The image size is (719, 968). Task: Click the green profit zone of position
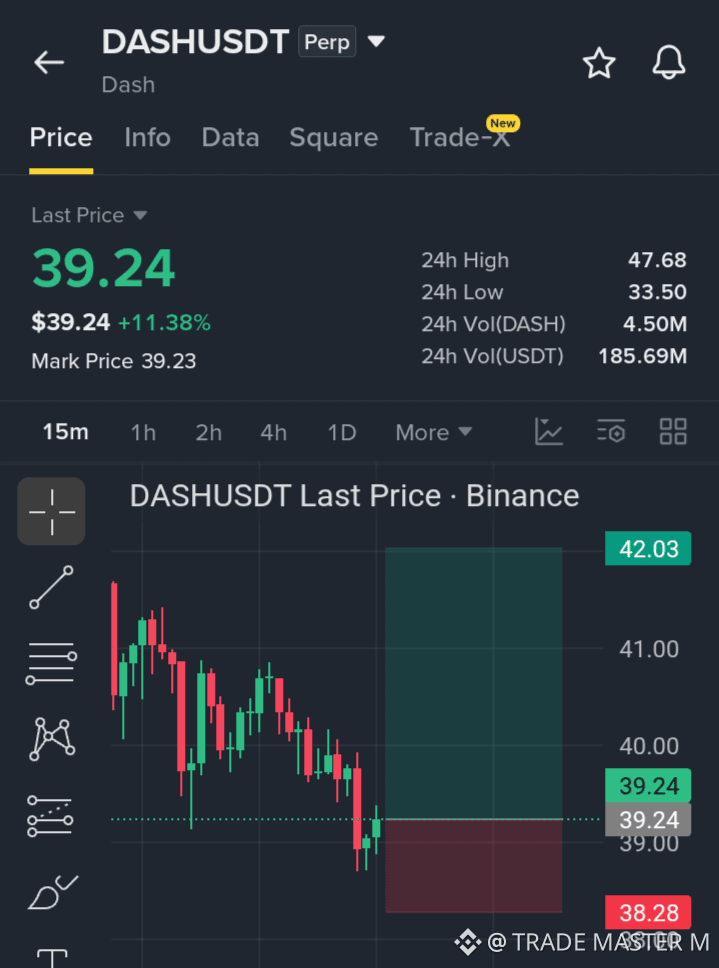point(473,683)
